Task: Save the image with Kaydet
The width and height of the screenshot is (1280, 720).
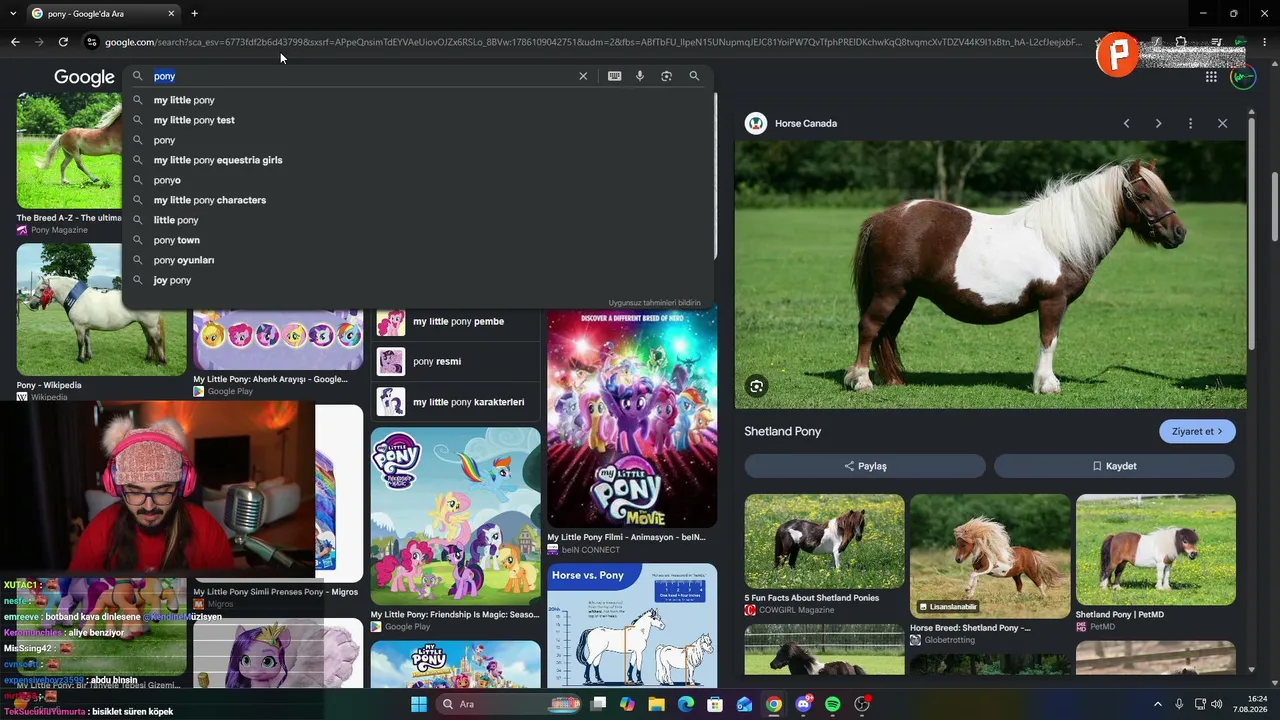Action: pos(1114,466)
